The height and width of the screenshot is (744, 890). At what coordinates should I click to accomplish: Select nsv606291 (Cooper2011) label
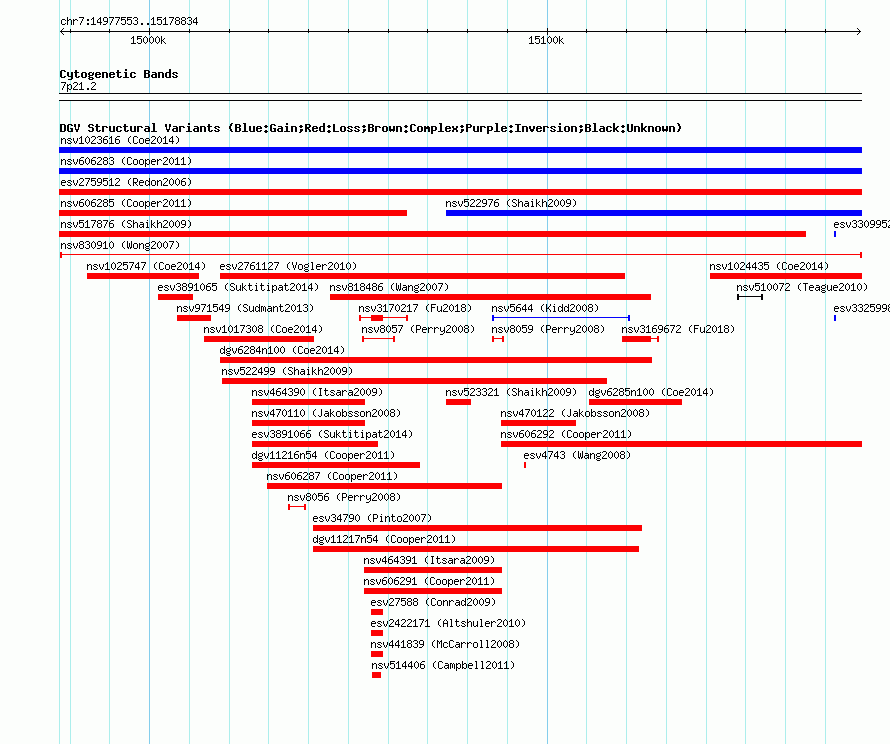[x=429, y=581]
